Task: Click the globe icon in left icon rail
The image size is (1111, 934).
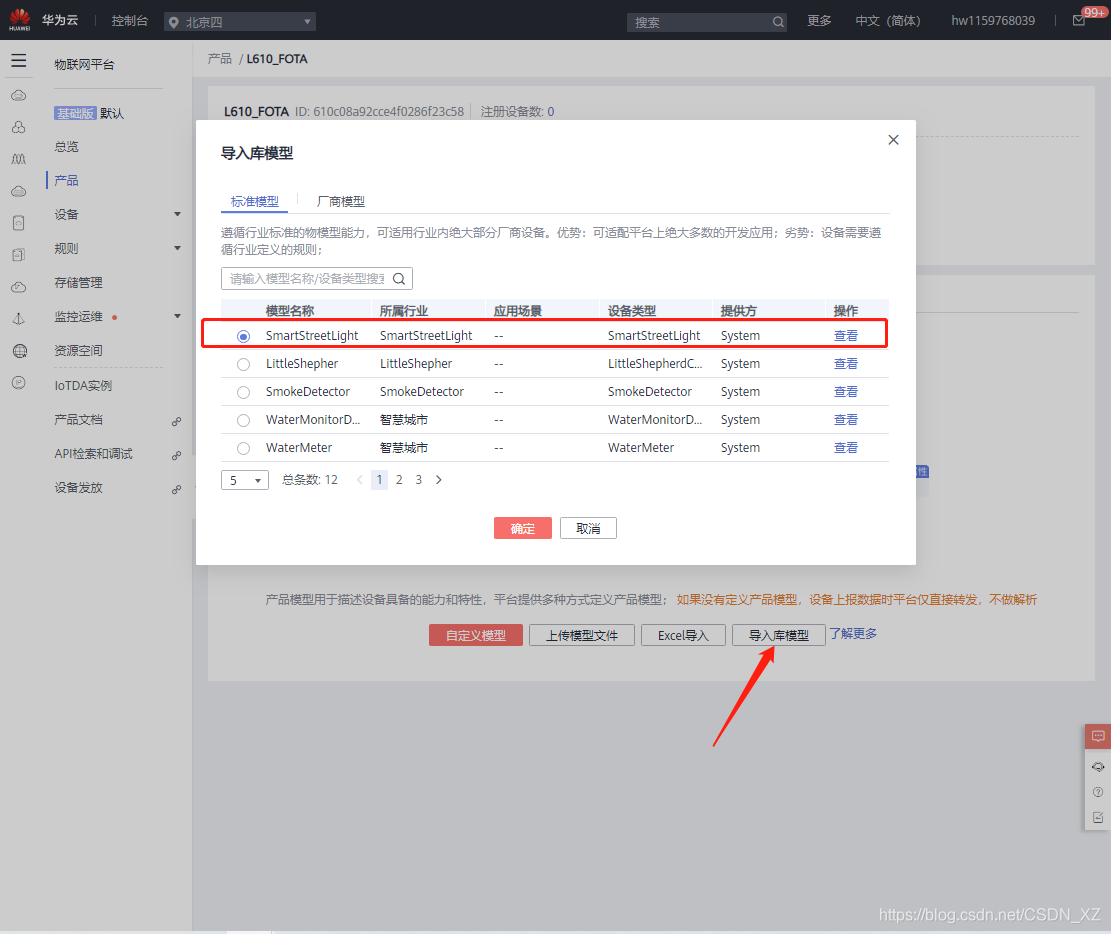Action: (20, 351)
